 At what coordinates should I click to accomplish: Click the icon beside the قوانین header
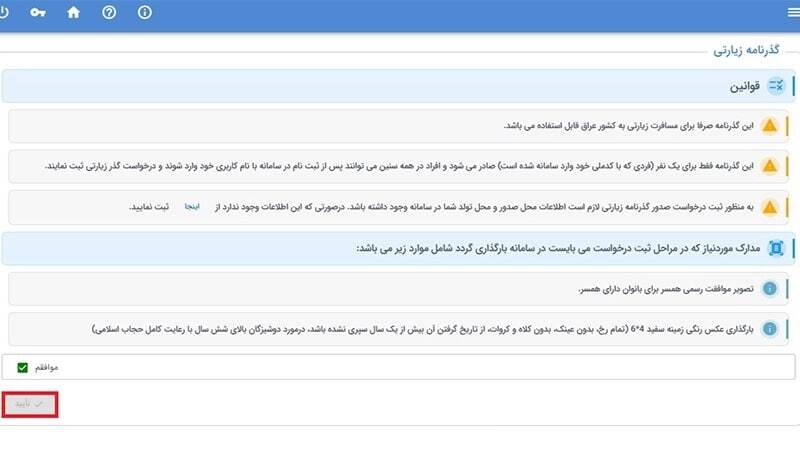pos(775,86)
